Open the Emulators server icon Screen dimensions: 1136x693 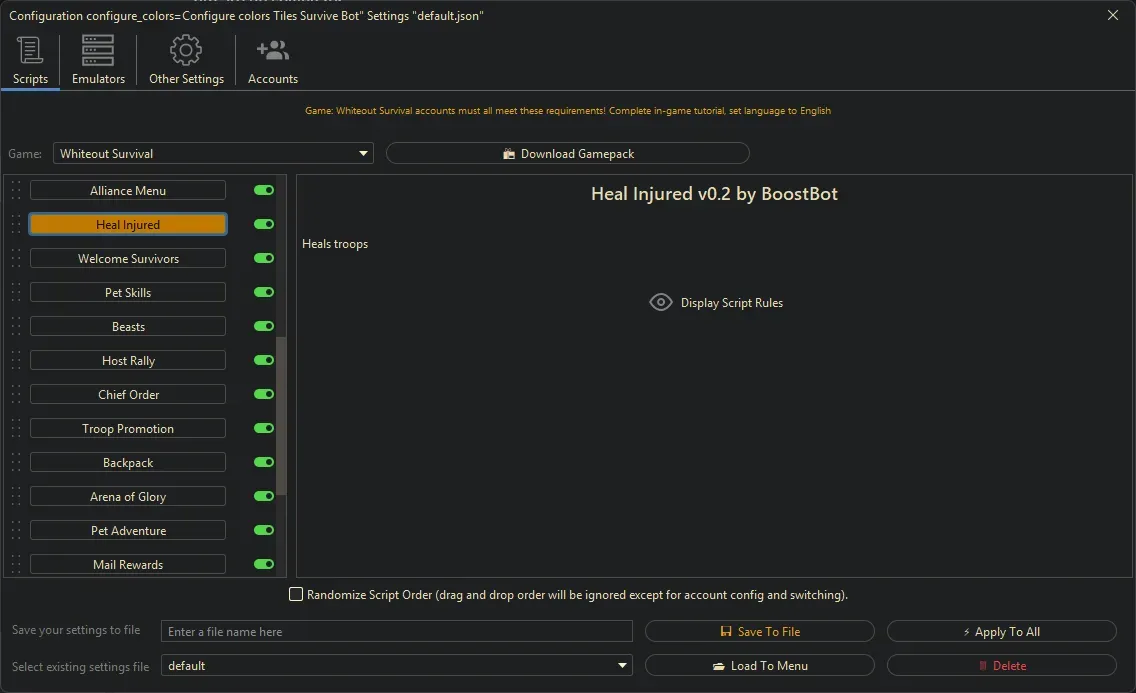coord(98,50)
